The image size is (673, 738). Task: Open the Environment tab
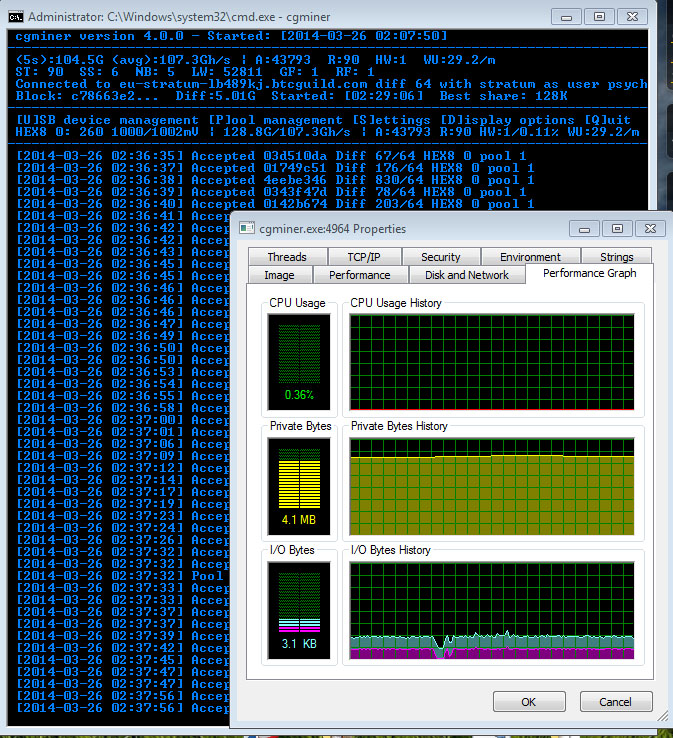[530, 257]
